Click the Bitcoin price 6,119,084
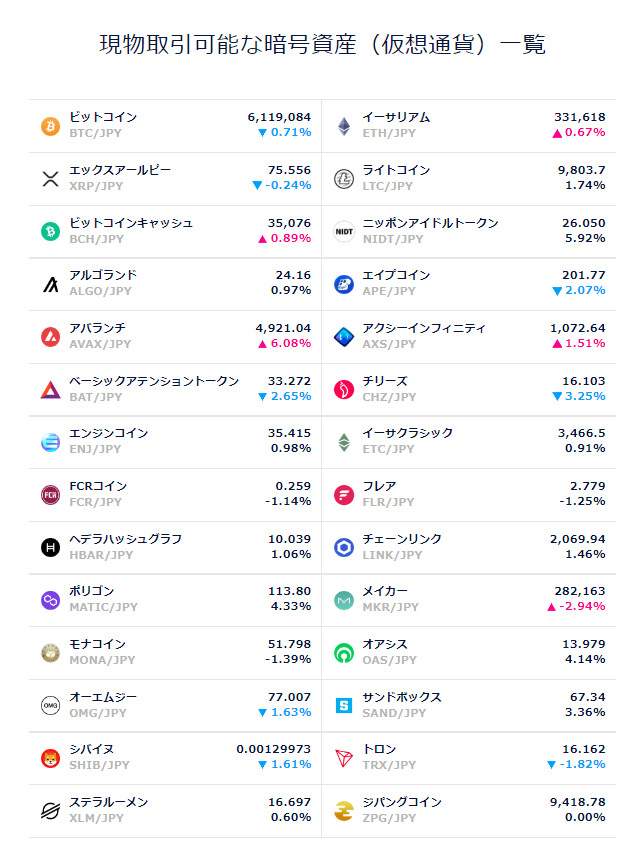This screenshot has height=850, width=642. (x=279, y=117)
